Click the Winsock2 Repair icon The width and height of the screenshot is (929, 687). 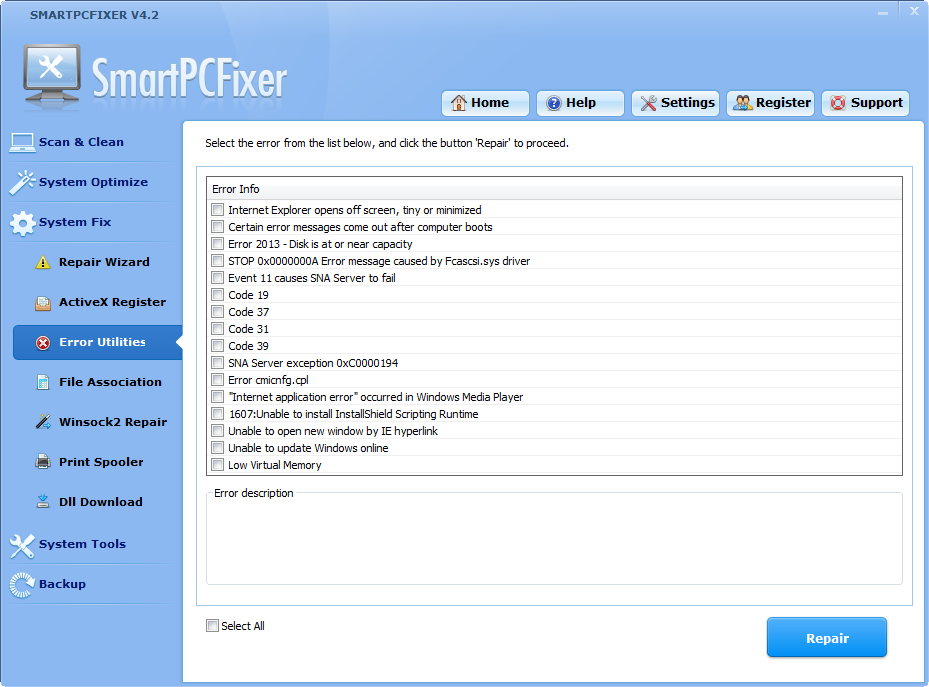[43, 422]
